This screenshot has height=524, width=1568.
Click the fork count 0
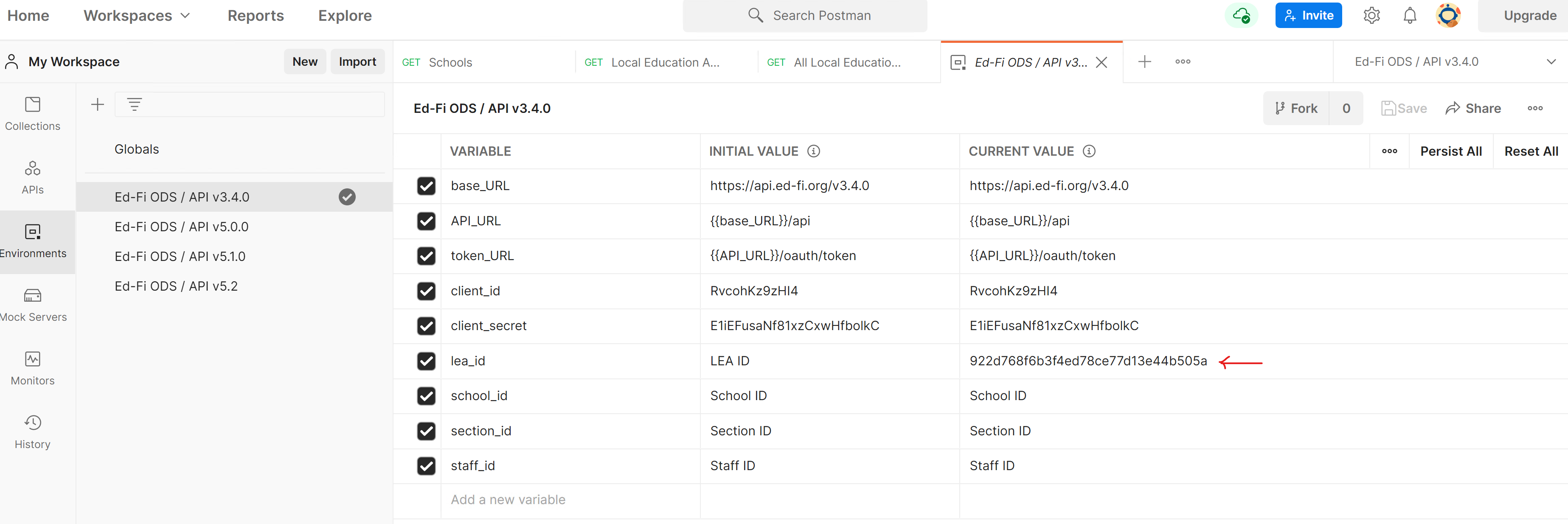point(1346,108)
